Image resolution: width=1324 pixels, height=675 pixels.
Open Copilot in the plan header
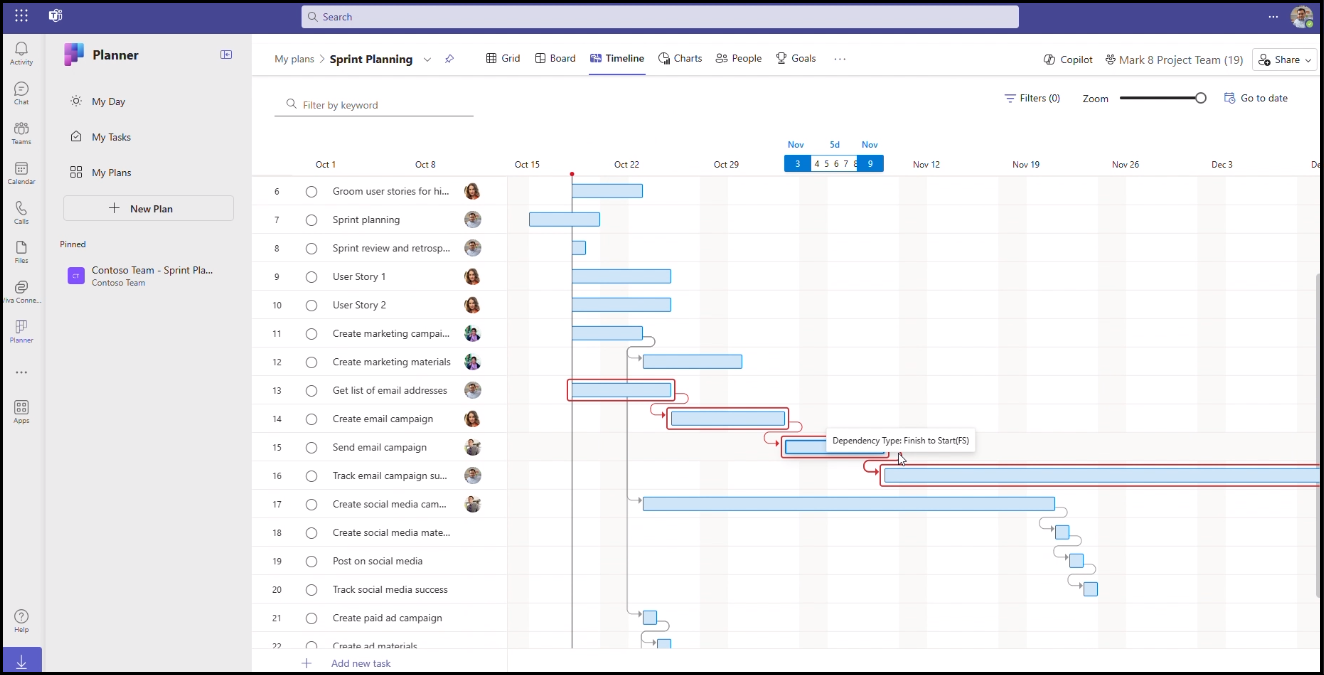1068,60
